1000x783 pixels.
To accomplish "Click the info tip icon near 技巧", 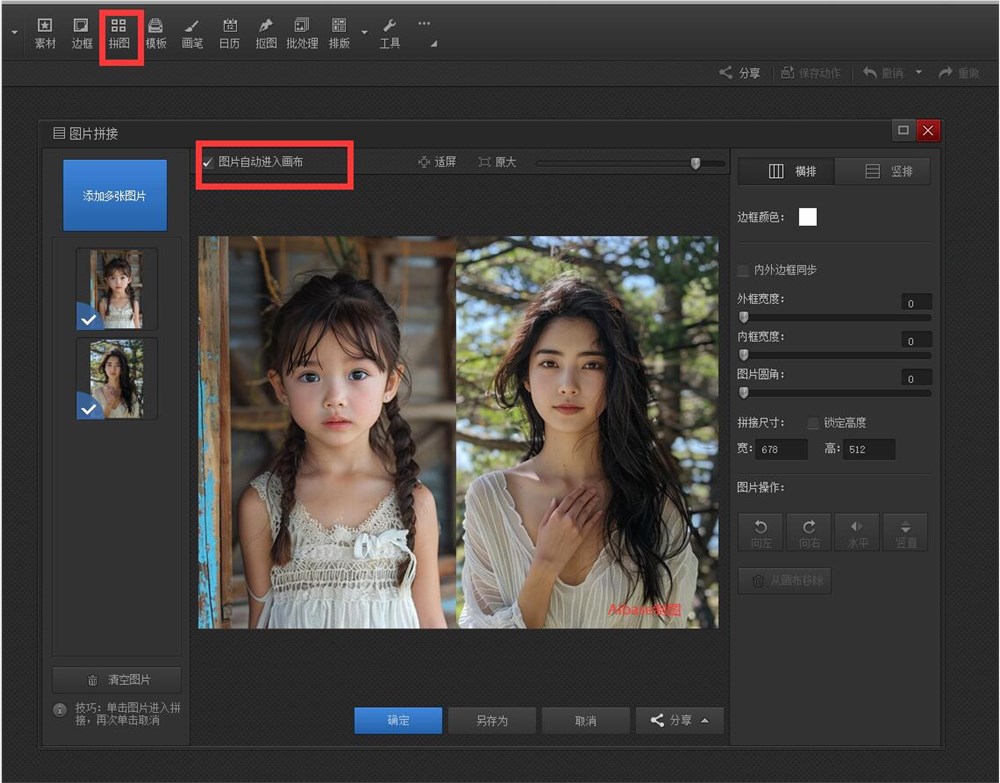I will click(60, 709).
